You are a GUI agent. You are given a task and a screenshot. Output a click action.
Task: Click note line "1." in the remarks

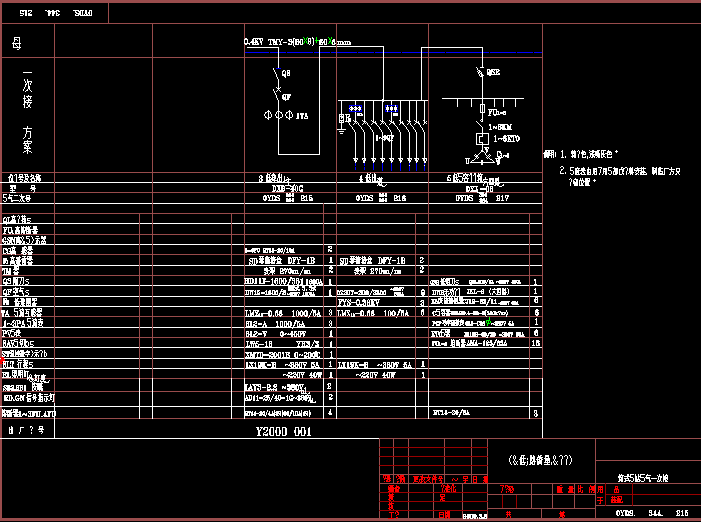pos(589,154)
